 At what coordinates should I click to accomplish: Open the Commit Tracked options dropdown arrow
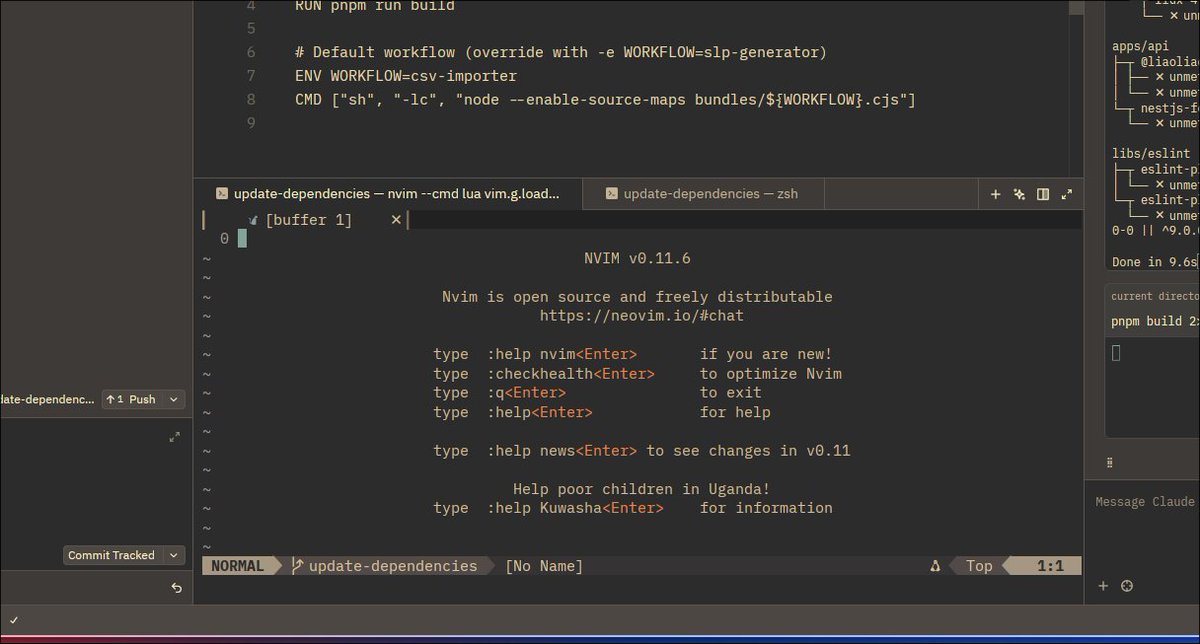(x=174, y=555)
